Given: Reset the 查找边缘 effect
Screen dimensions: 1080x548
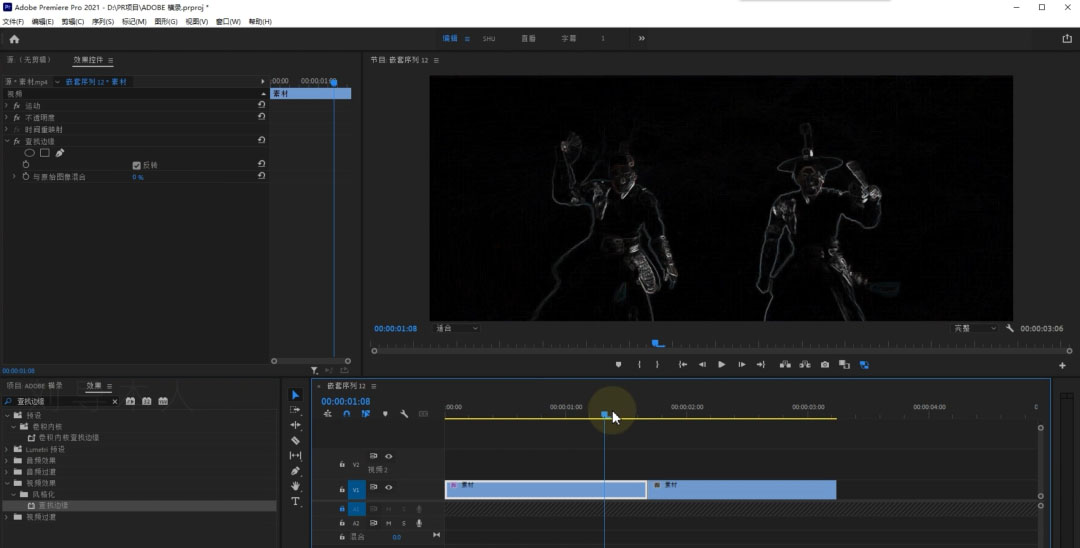Looking at the screenshot, I should 262,140.
